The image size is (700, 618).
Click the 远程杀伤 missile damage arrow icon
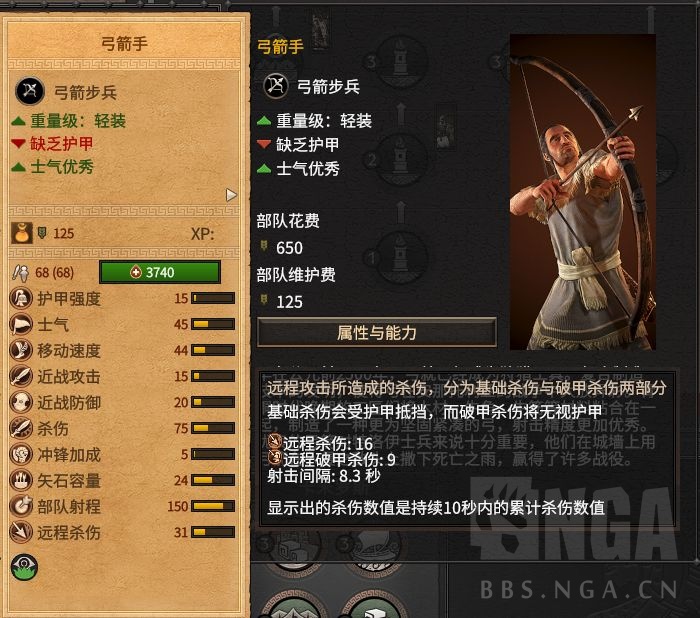tap(21, 532)
